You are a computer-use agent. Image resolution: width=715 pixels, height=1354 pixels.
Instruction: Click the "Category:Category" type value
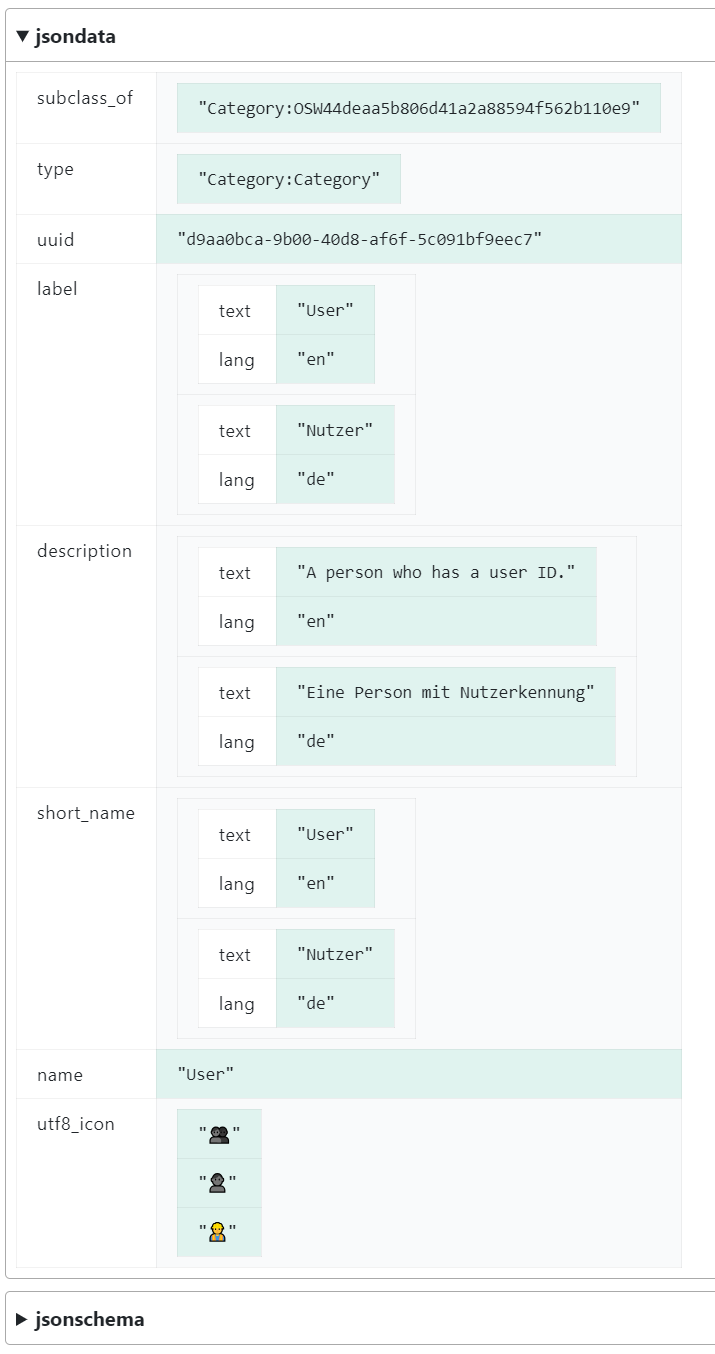pyautogui.click(x=288, y=179)
